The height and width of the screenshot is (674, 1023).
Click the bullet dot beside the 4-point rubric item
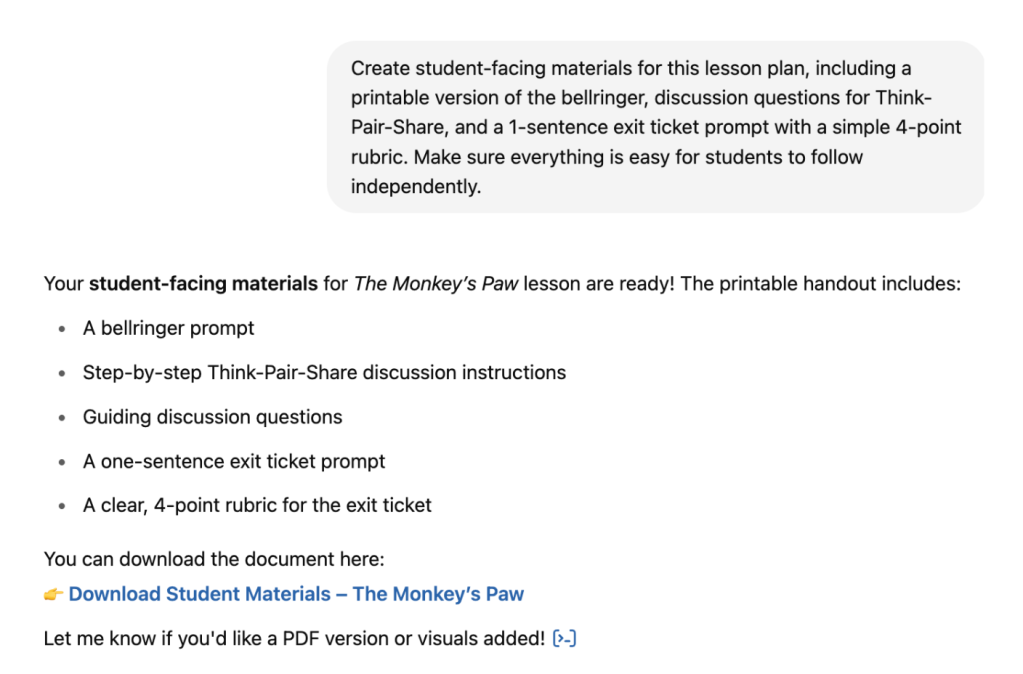62,506
